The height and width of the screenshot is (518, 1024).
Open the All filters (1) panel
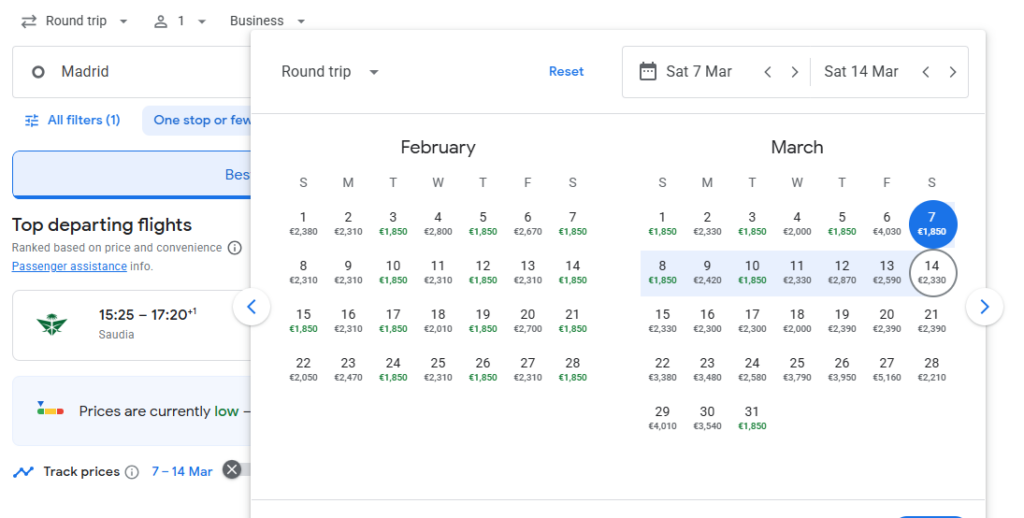[72, 120]
